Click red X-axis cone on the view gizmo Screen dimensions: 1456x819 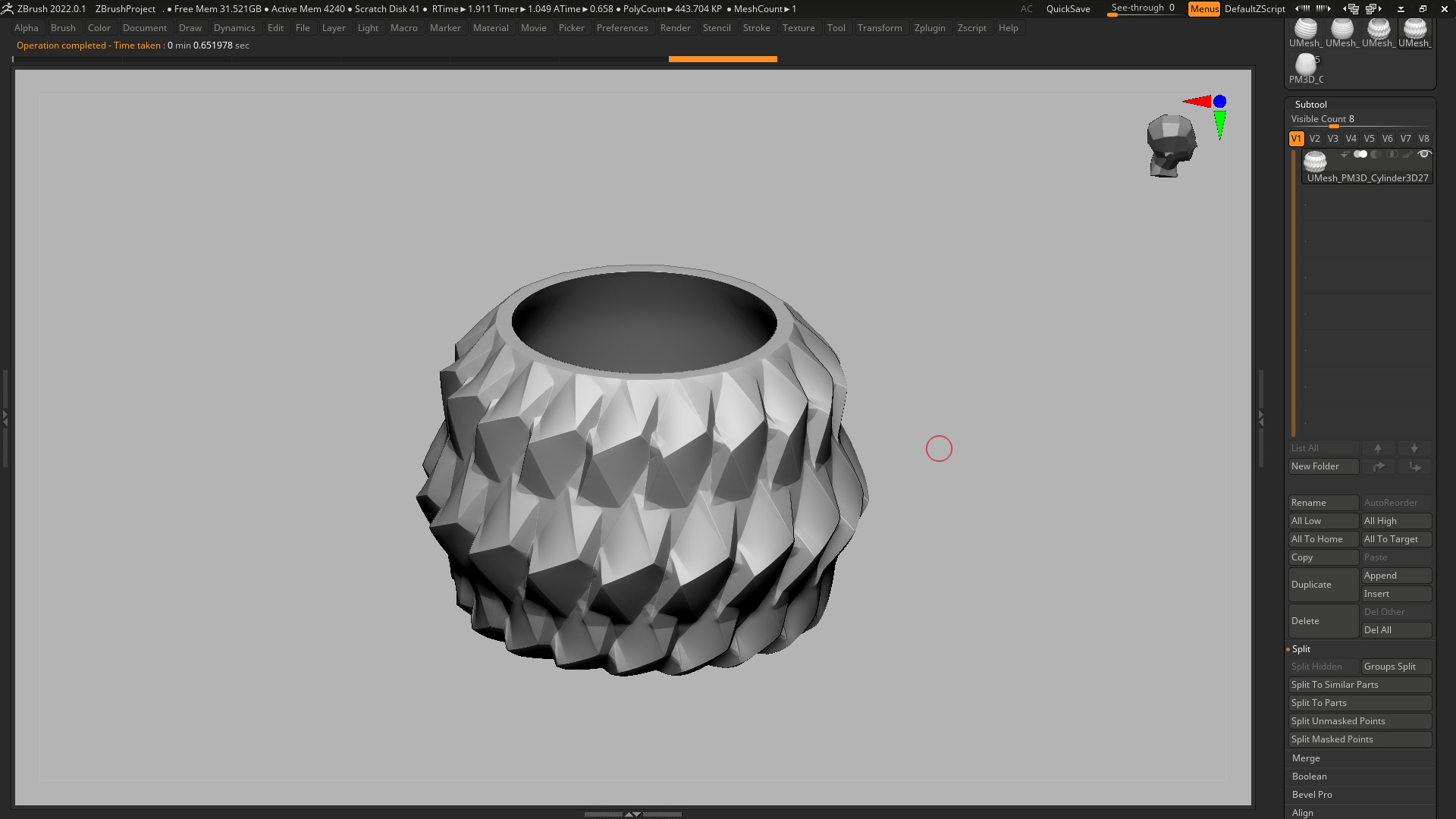coord(1197,101)
